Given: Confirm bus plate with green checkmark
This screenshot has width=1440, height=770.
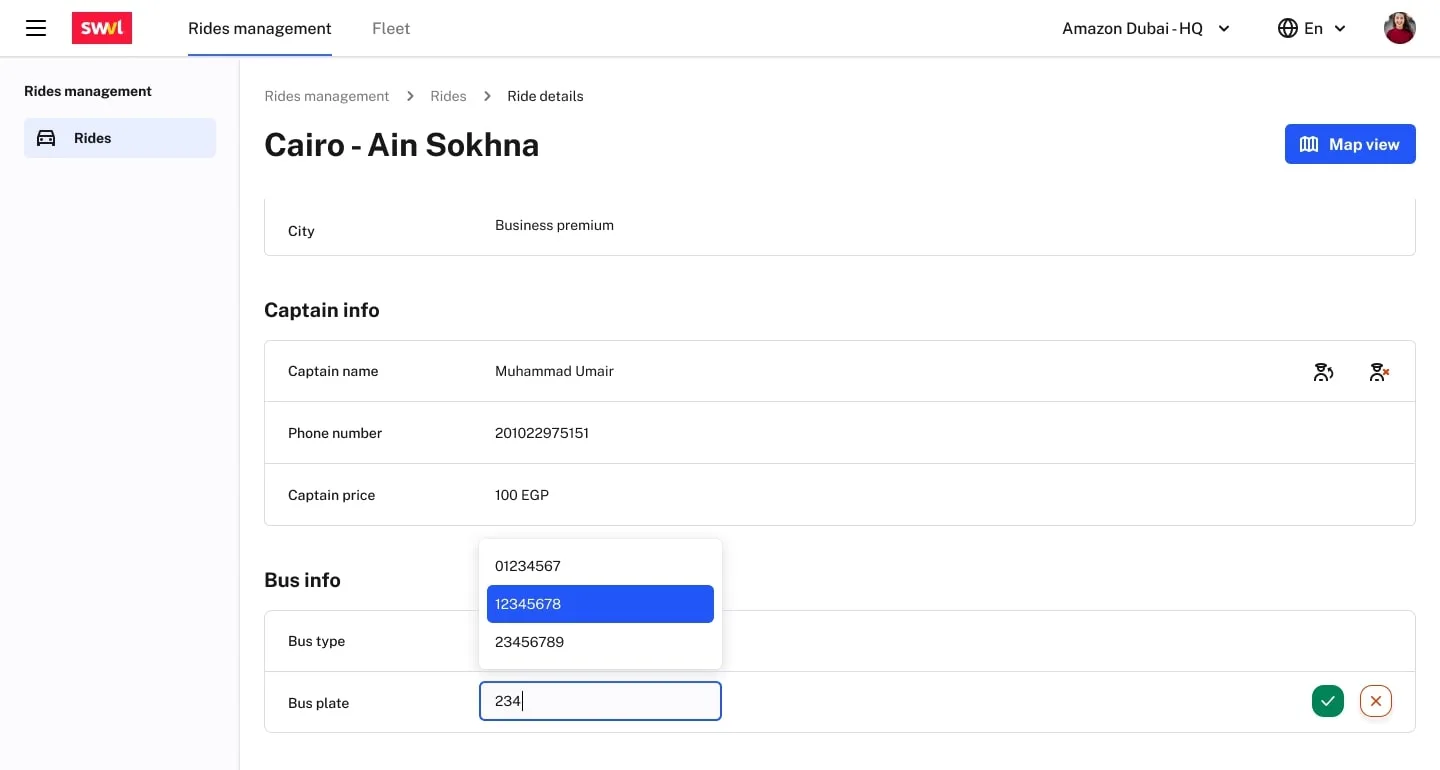Looking at the screenshot, I should click(1327, 702).
